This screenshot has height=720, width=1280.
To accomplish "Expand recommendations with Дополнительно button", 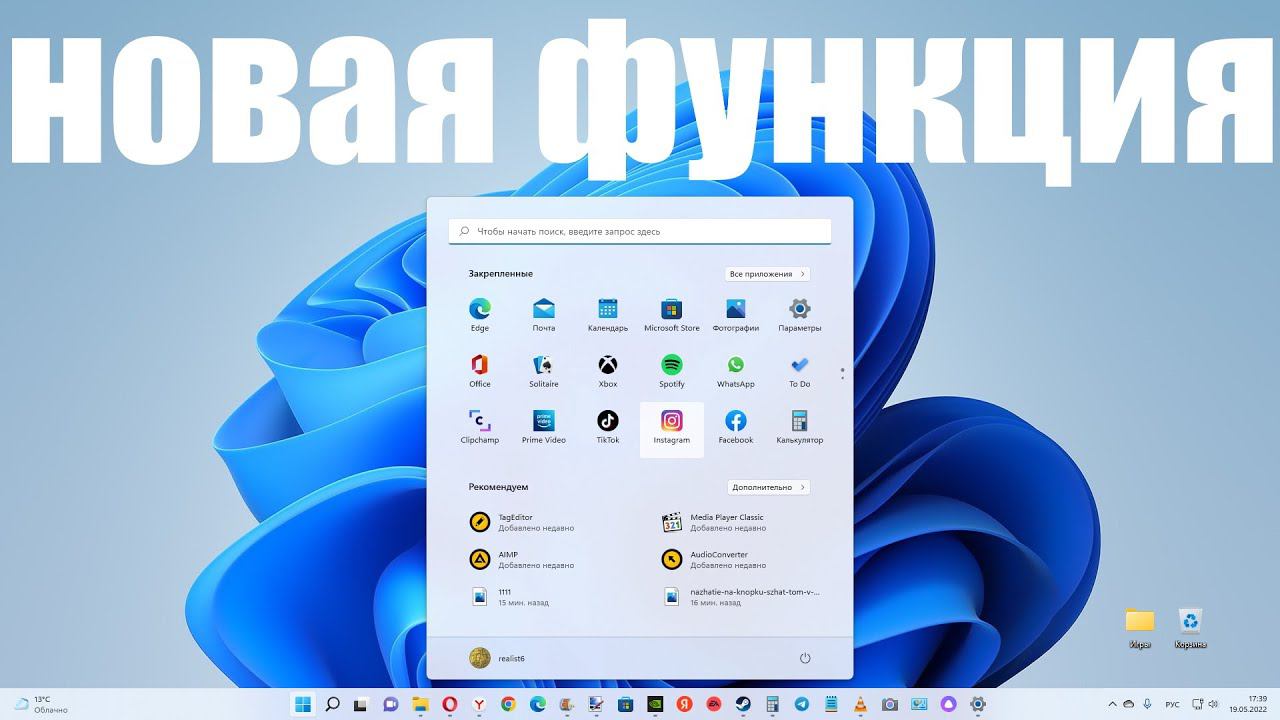I will [768, 487].
